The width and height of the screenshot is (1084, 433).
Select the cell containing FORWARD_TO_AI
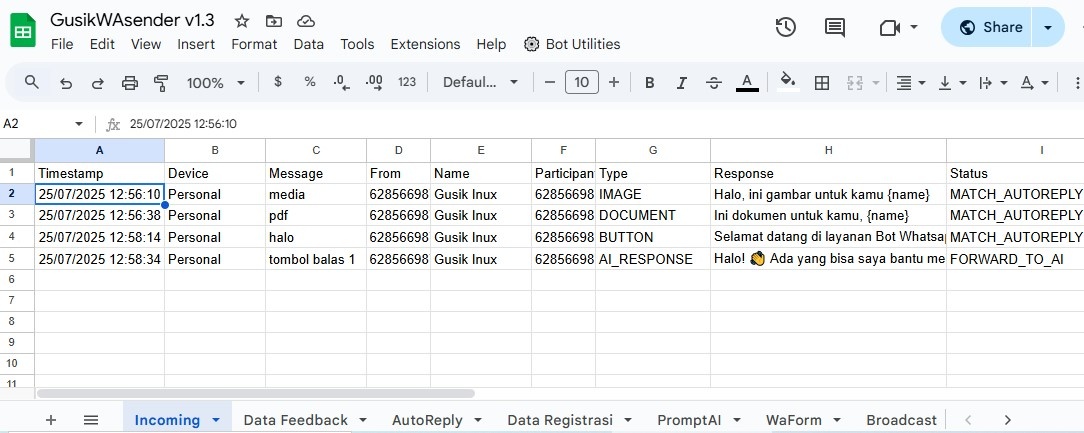[x=1015, y=259]
